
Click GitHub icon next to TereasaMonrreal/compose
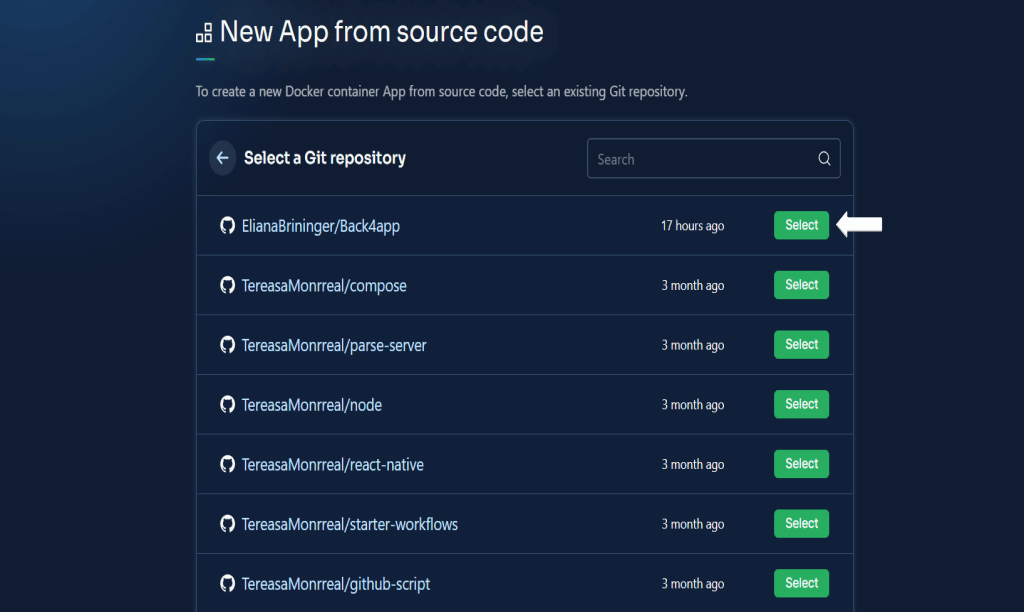tap(227, 285)
